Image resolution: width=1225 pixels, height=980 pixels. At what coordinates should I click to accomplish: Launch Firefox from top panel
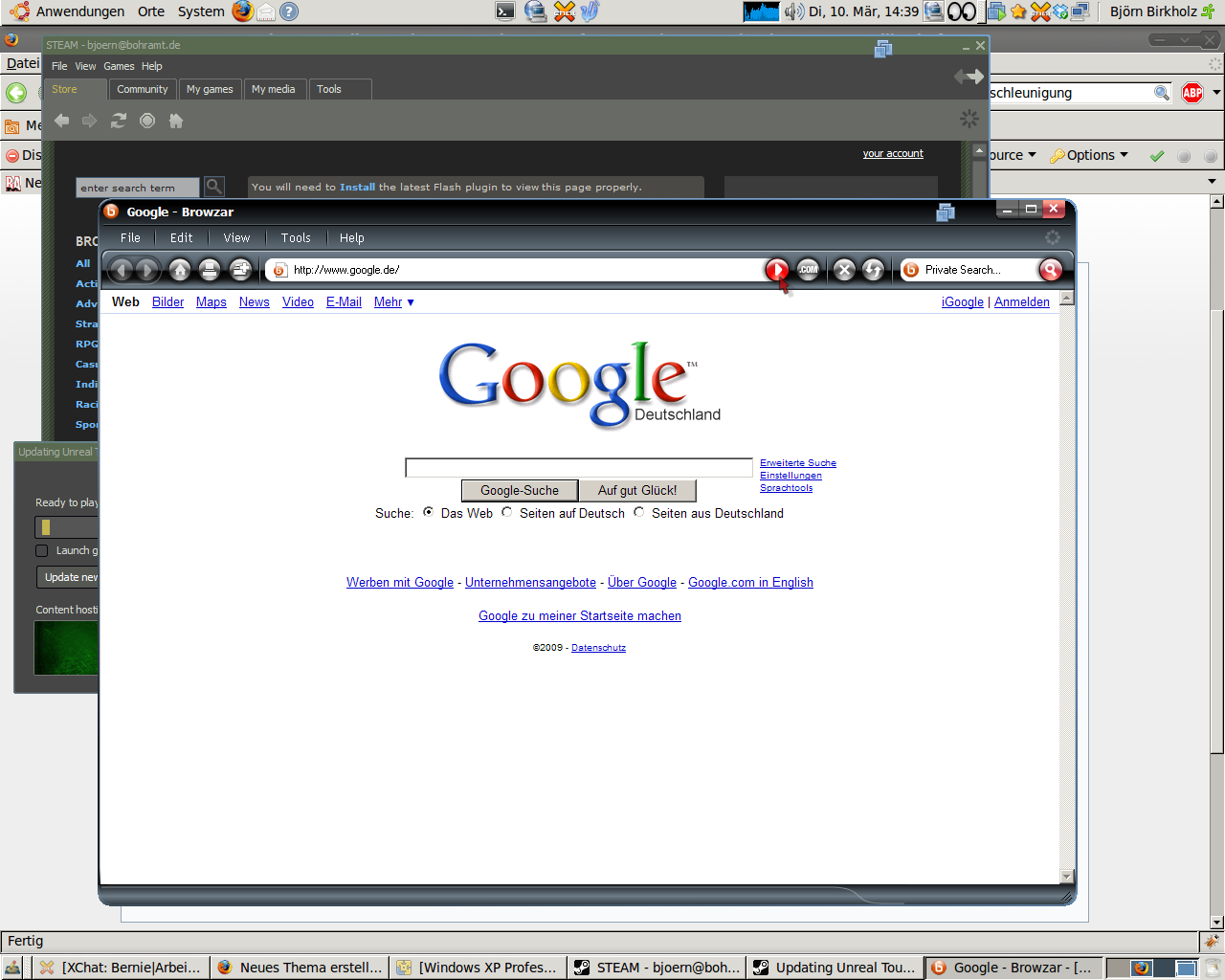pyautogui.click(x=243, y=11)
